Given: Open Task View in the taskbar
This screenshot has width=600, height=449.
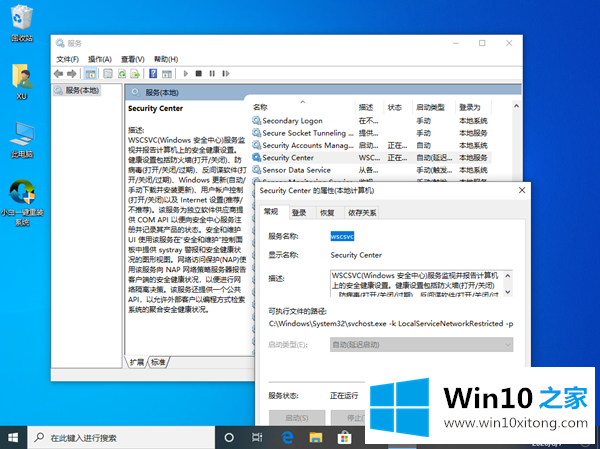Looking at the screenshot, I should click(257, 438).
